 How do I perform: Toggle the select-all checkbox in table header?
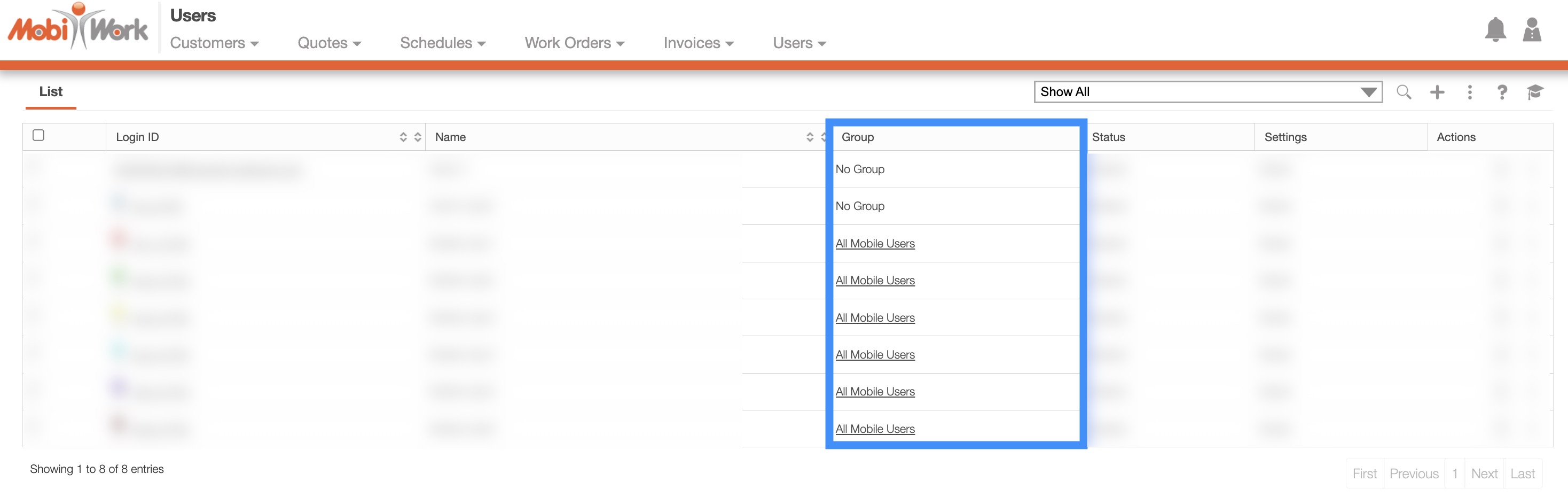[x=38, y=135]
